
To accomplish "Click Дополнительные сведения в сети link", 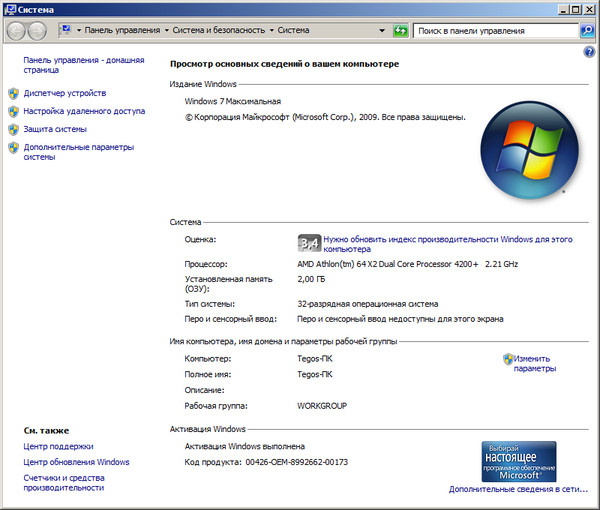I will coord(518,489).
